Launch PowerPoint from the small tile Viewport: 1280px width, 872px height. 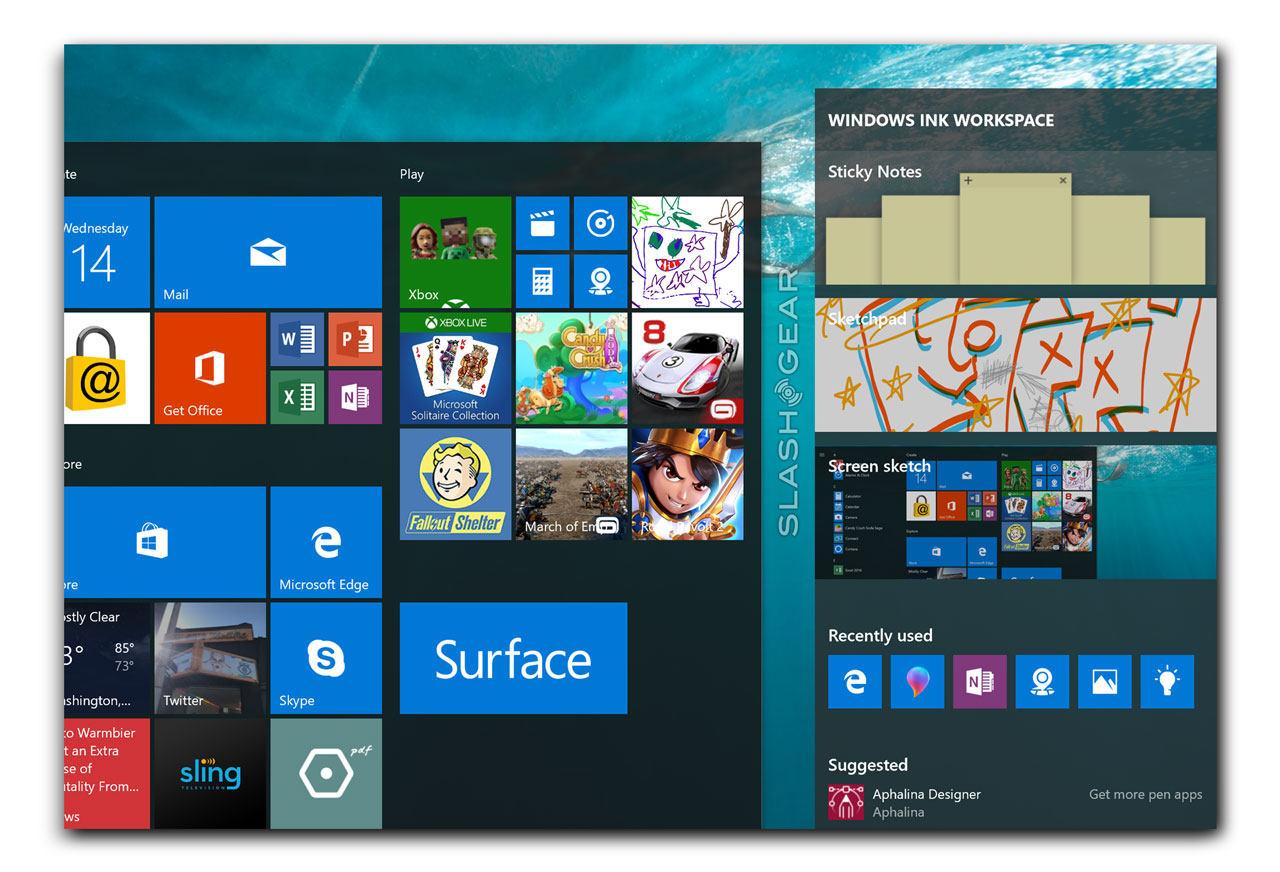click(355, 339)
